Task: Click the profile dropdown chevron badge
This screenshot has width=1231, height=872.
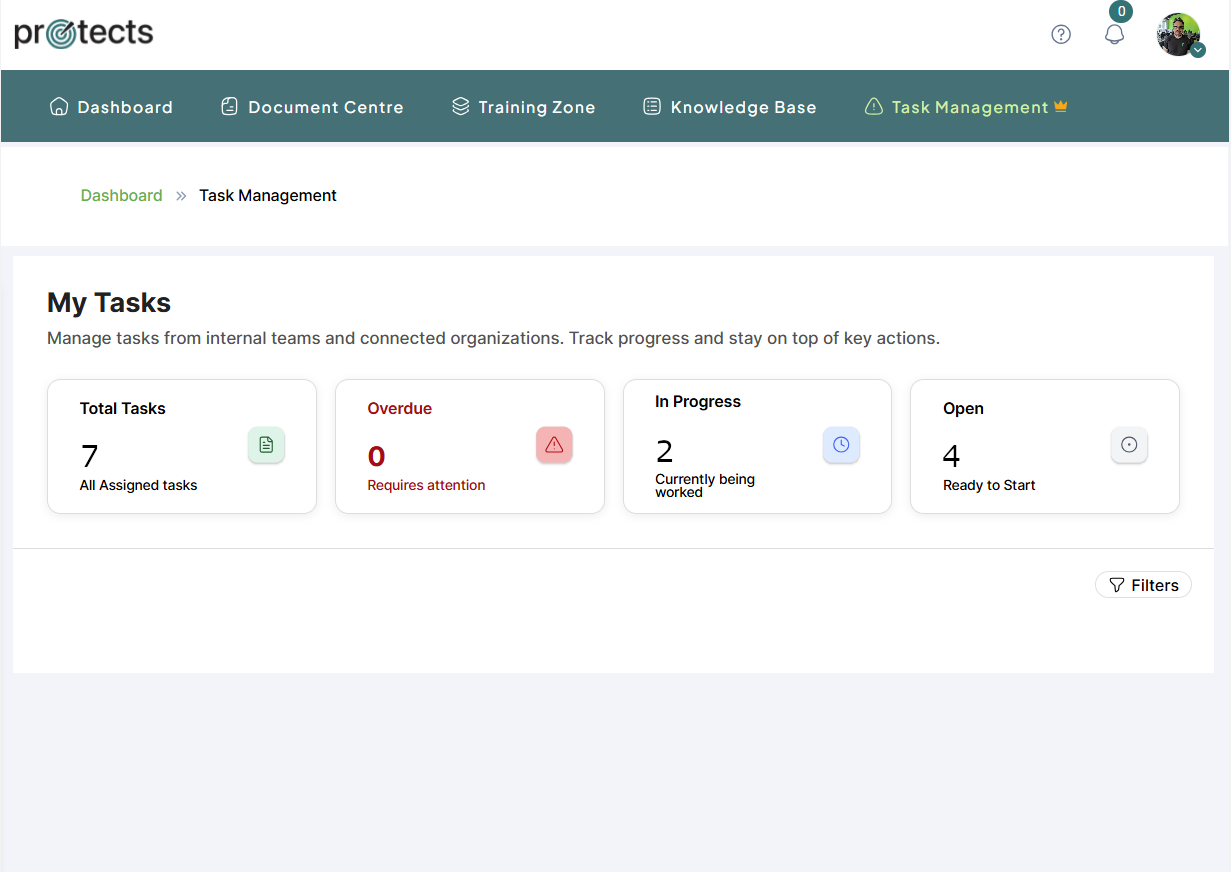Action: [x=1198, y=50]
